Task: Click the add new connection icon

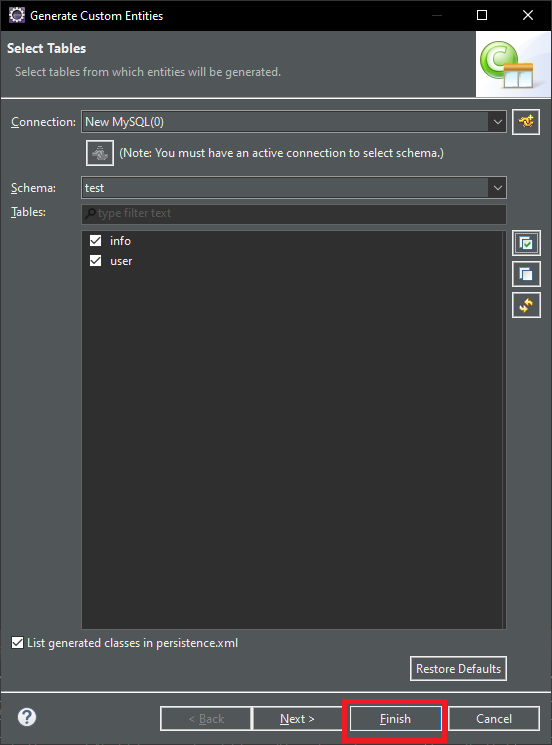Action: tap(526, 122)
